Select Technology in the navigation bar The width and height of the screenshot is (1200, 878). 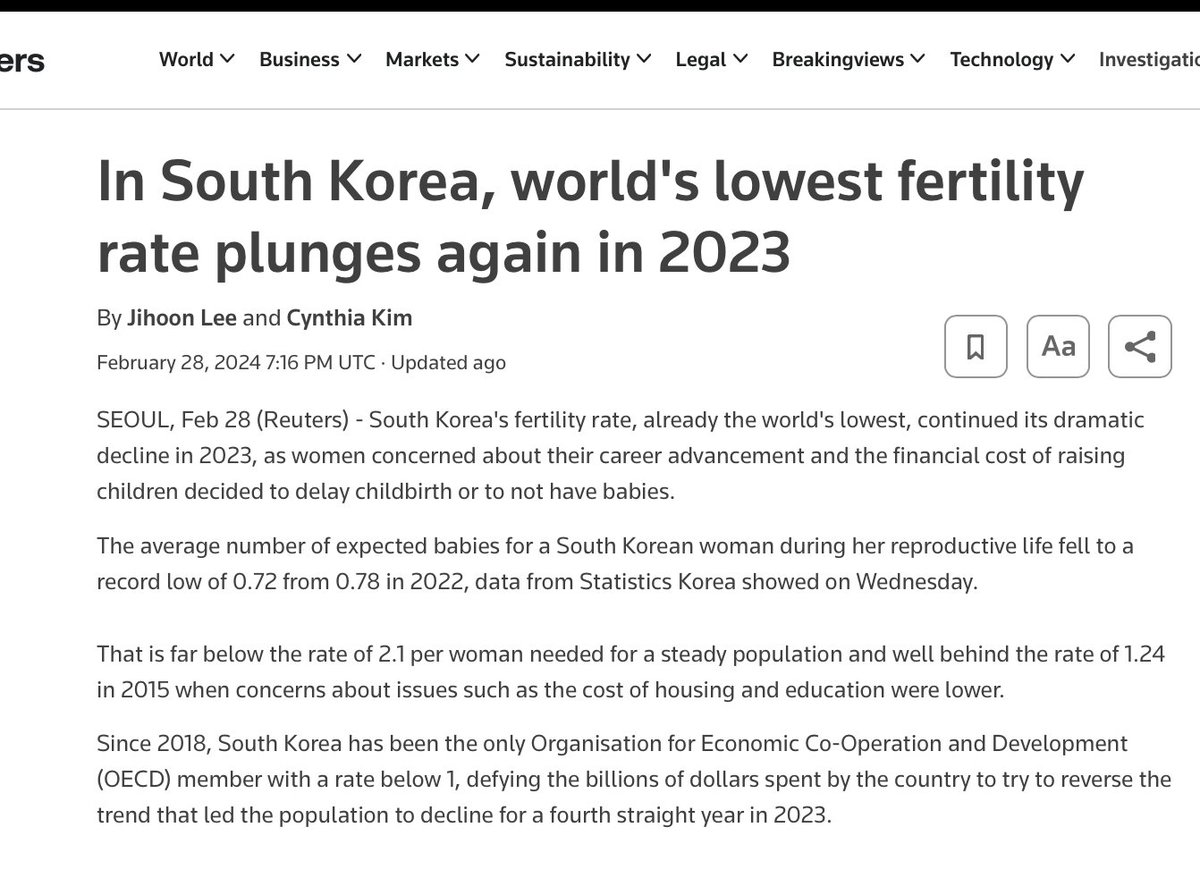1003,59
